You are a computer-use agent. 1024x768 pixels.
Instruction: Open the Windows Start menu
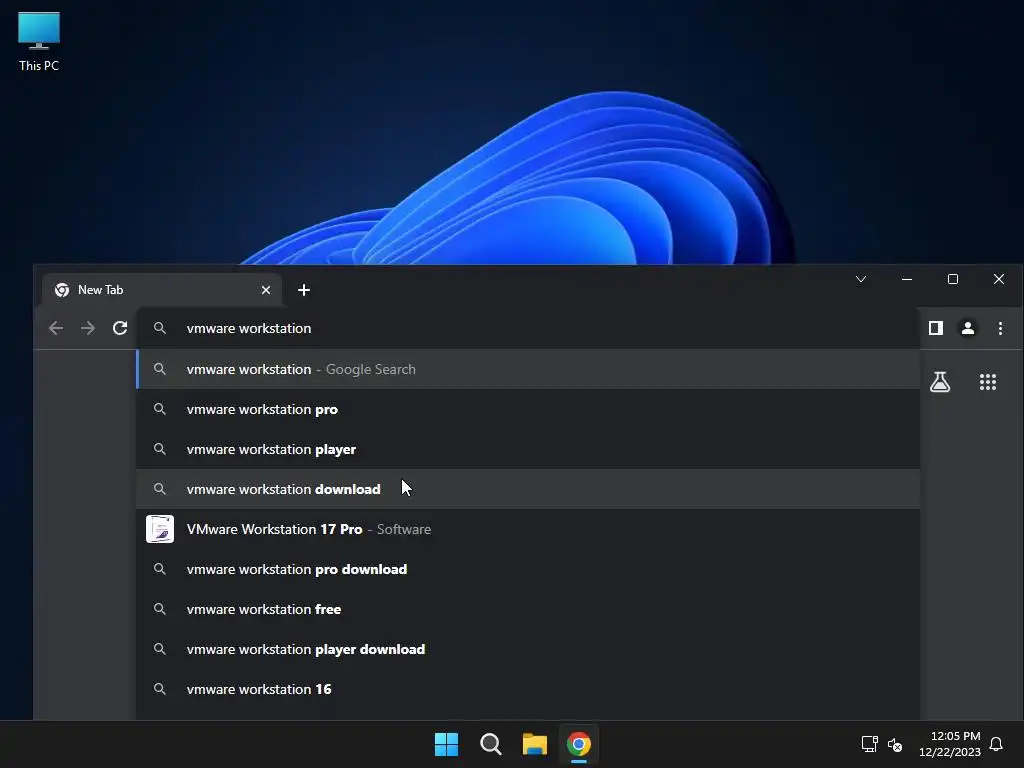447,744
